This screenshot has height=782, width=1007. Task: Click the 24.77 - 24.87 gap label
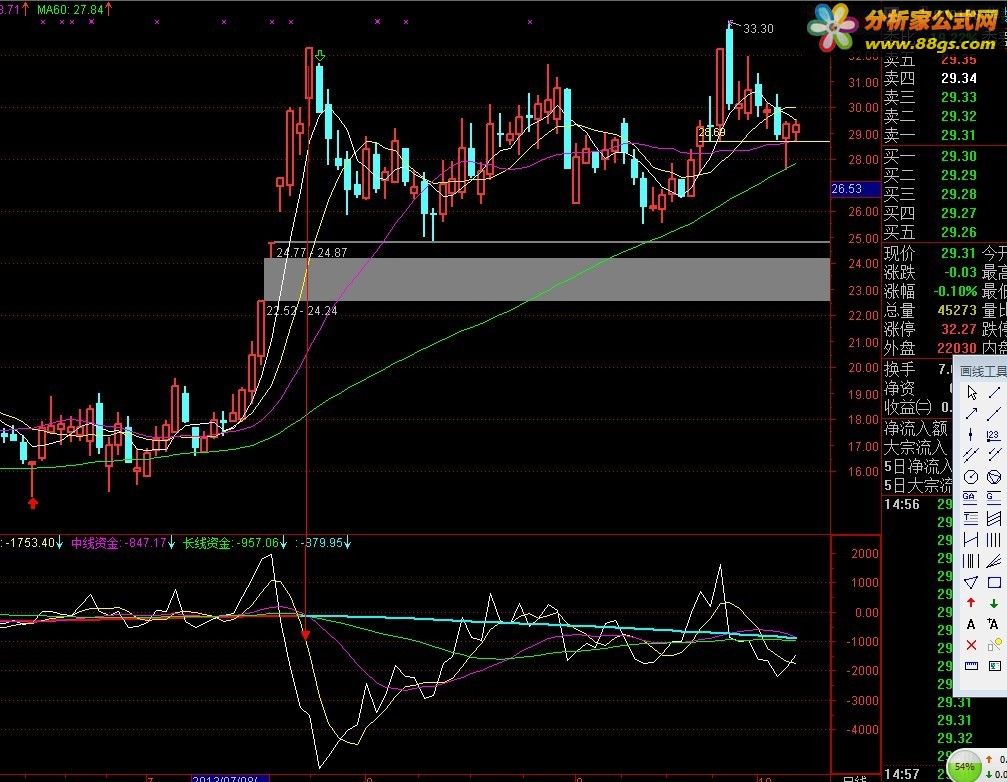point(311,252)
